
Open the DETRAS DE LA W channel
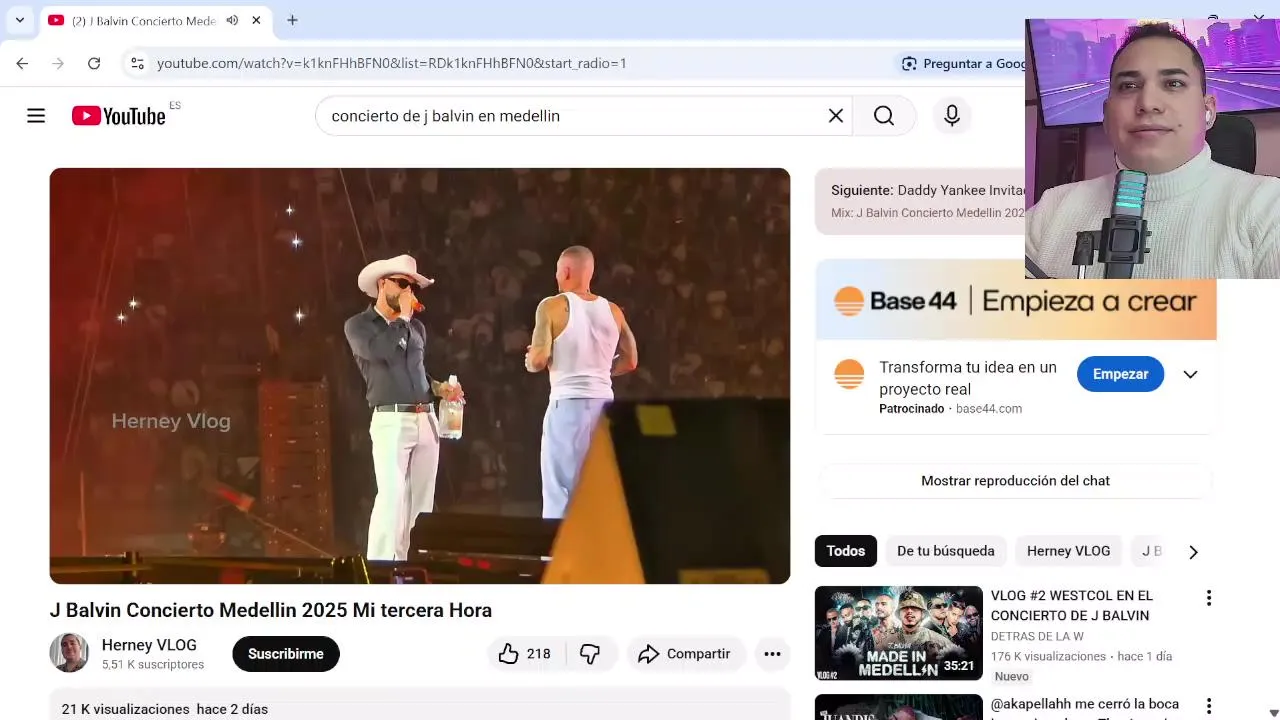pyautogui.click(x=1037, y=637)
